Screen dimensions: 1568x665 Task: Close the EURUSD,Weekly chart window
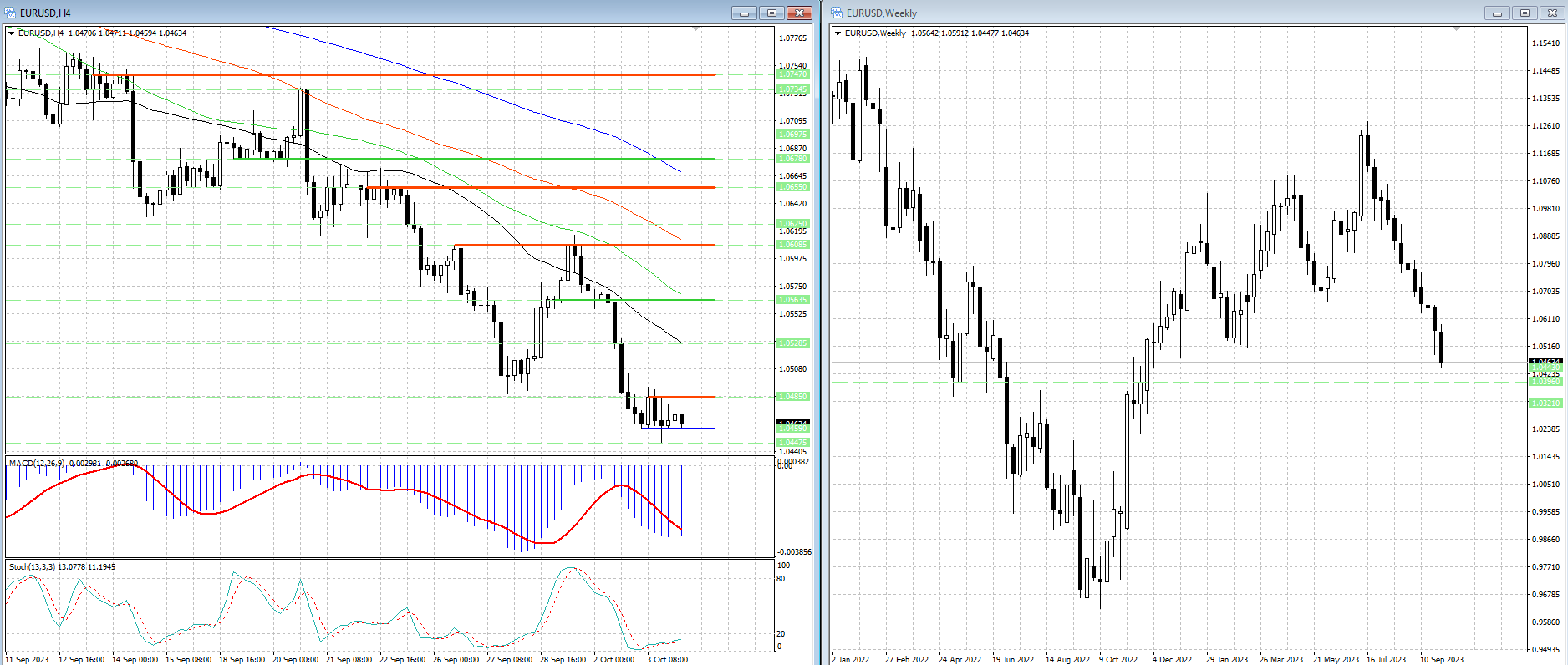click(1552, 13)
